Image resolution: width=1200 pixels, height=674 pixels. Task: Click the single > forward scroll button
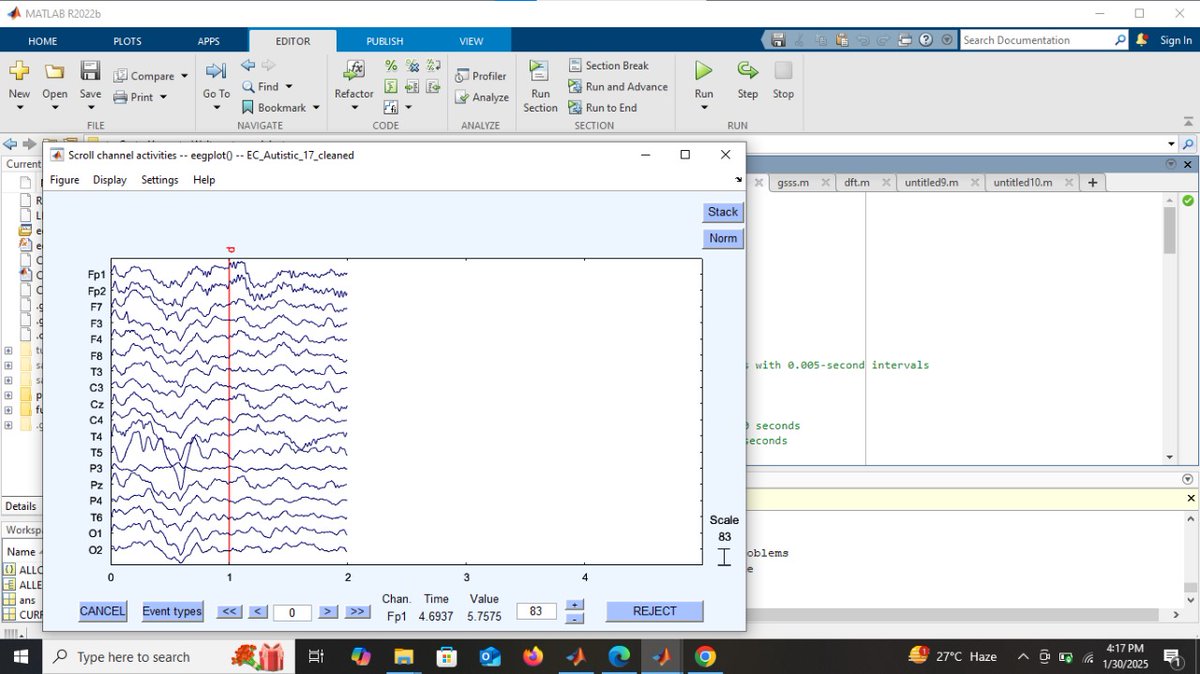click(x=328, y=611)
